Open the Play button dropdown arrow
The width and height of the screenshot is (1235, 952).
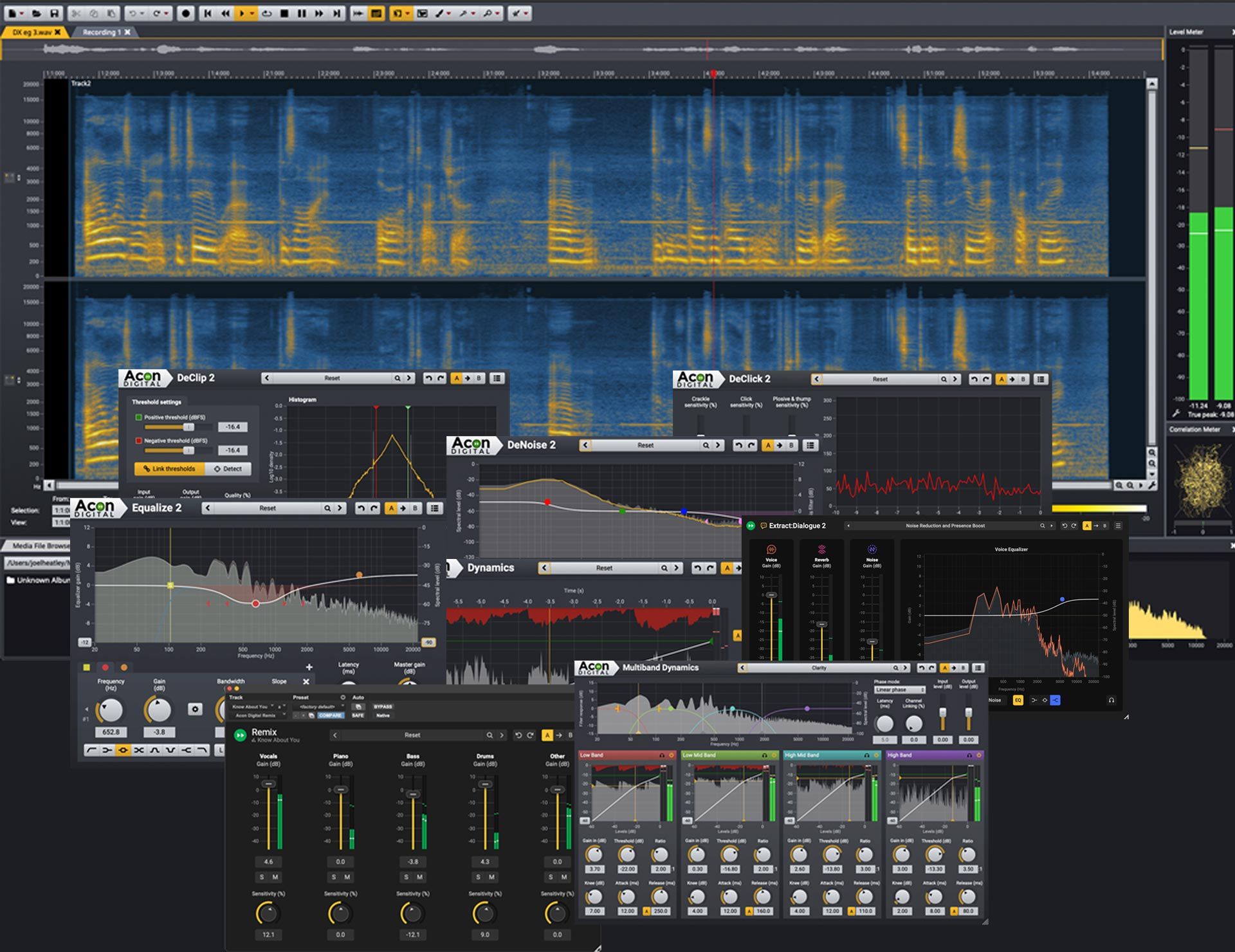coord(252,13)
